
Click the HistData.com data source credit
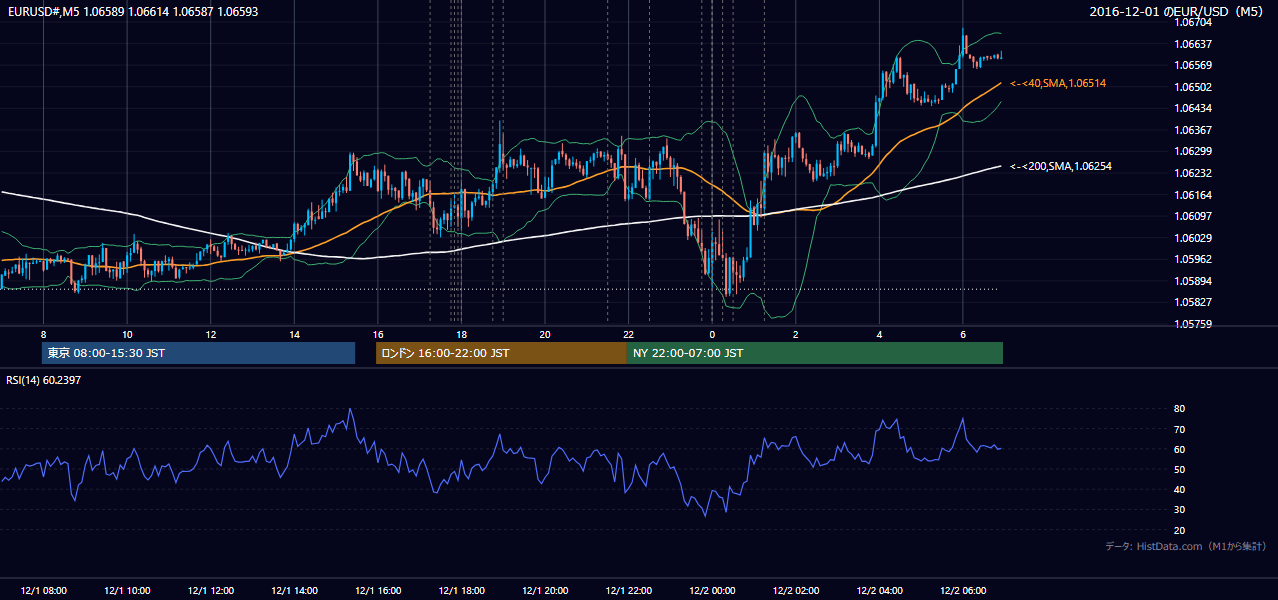pos(1186,546)
